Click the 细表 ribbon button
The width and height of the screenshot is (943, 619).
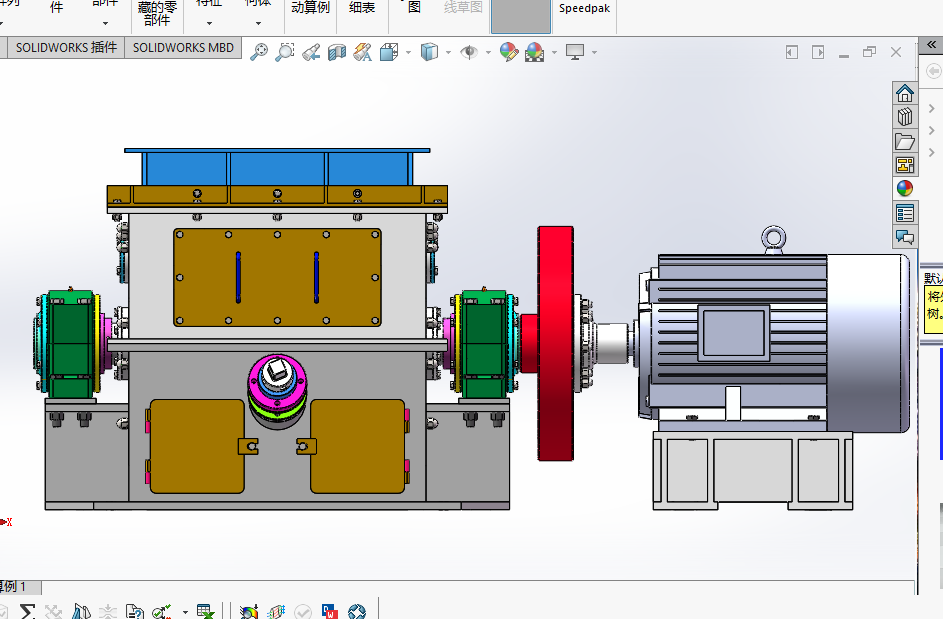pos(362,8)
